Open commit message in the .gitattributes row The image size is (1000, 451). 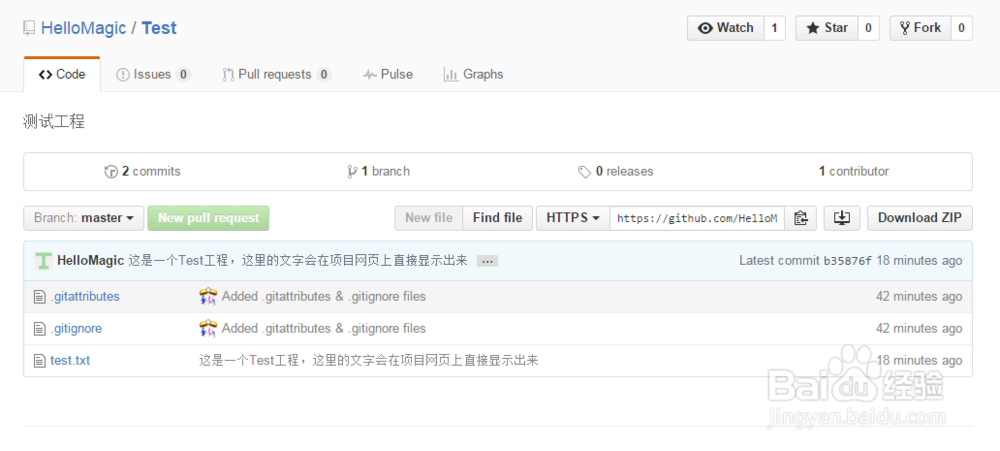323,297
